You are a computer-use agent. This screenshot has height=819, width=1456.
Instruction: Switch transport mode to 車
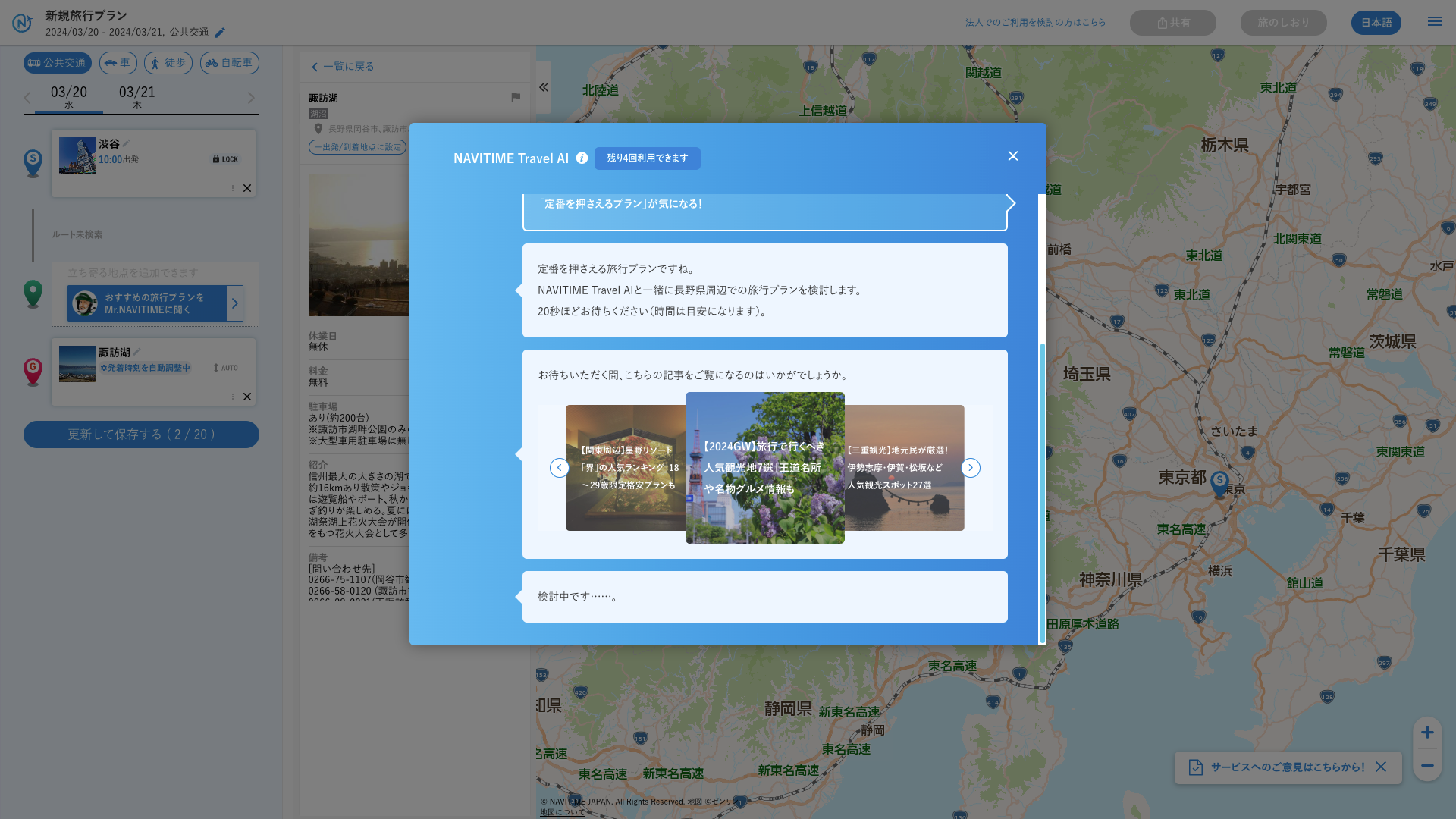(118, 63)
